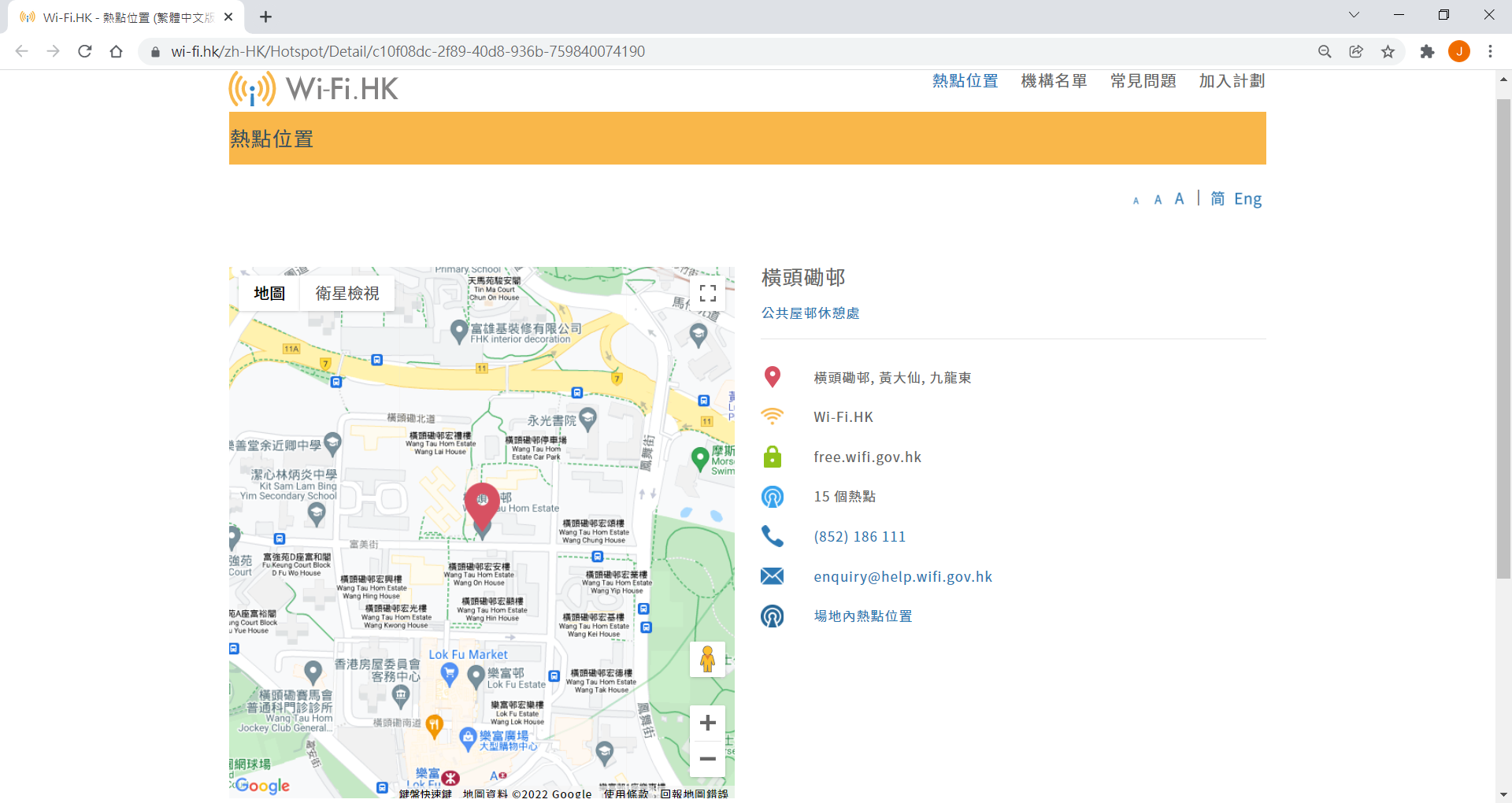The width and height of the screenshot is (1512, 803).
Task: Open 加入計劃 nav menu
Action: click(1232, 81)
